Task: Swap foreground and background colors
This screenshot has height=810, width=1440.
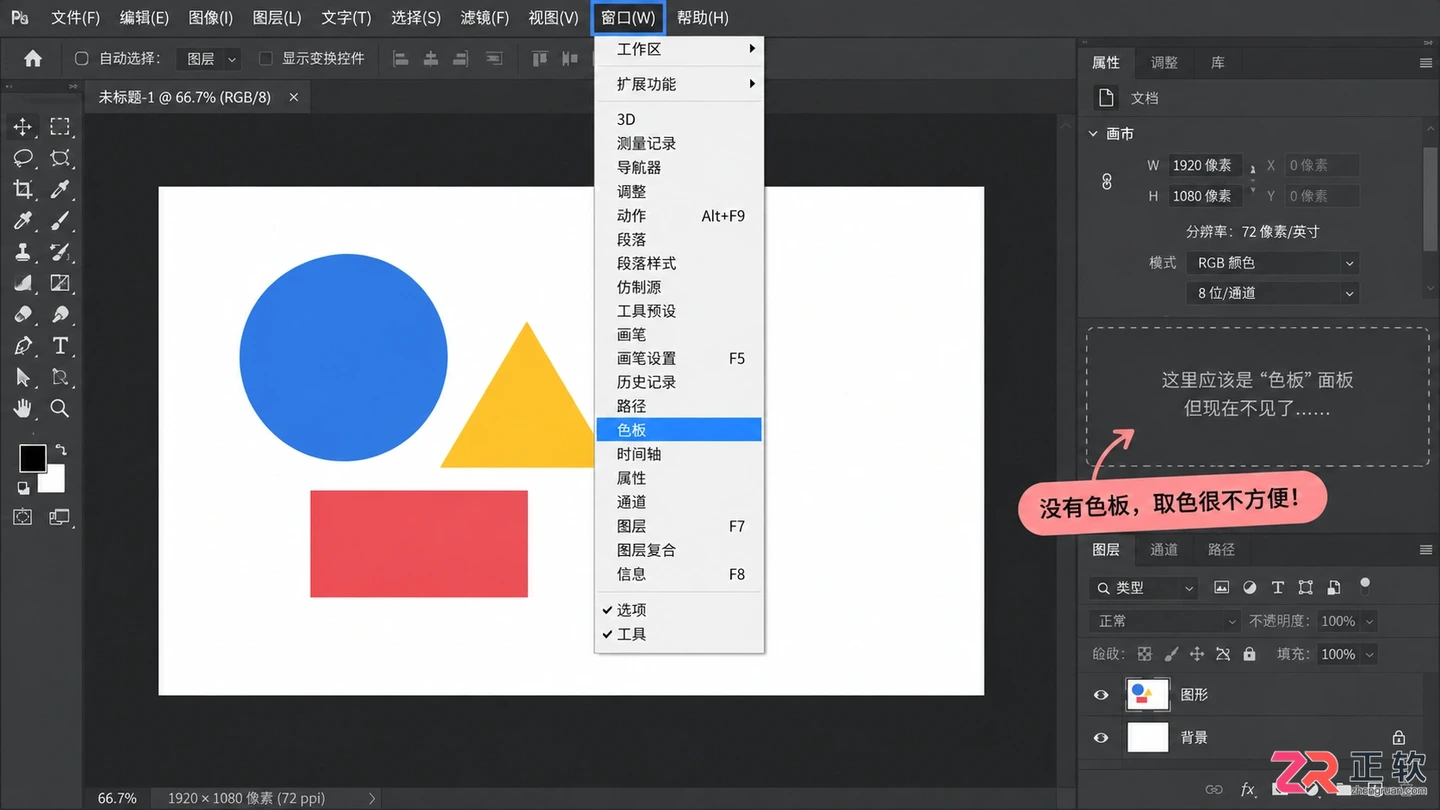Action: pos(61,450)
